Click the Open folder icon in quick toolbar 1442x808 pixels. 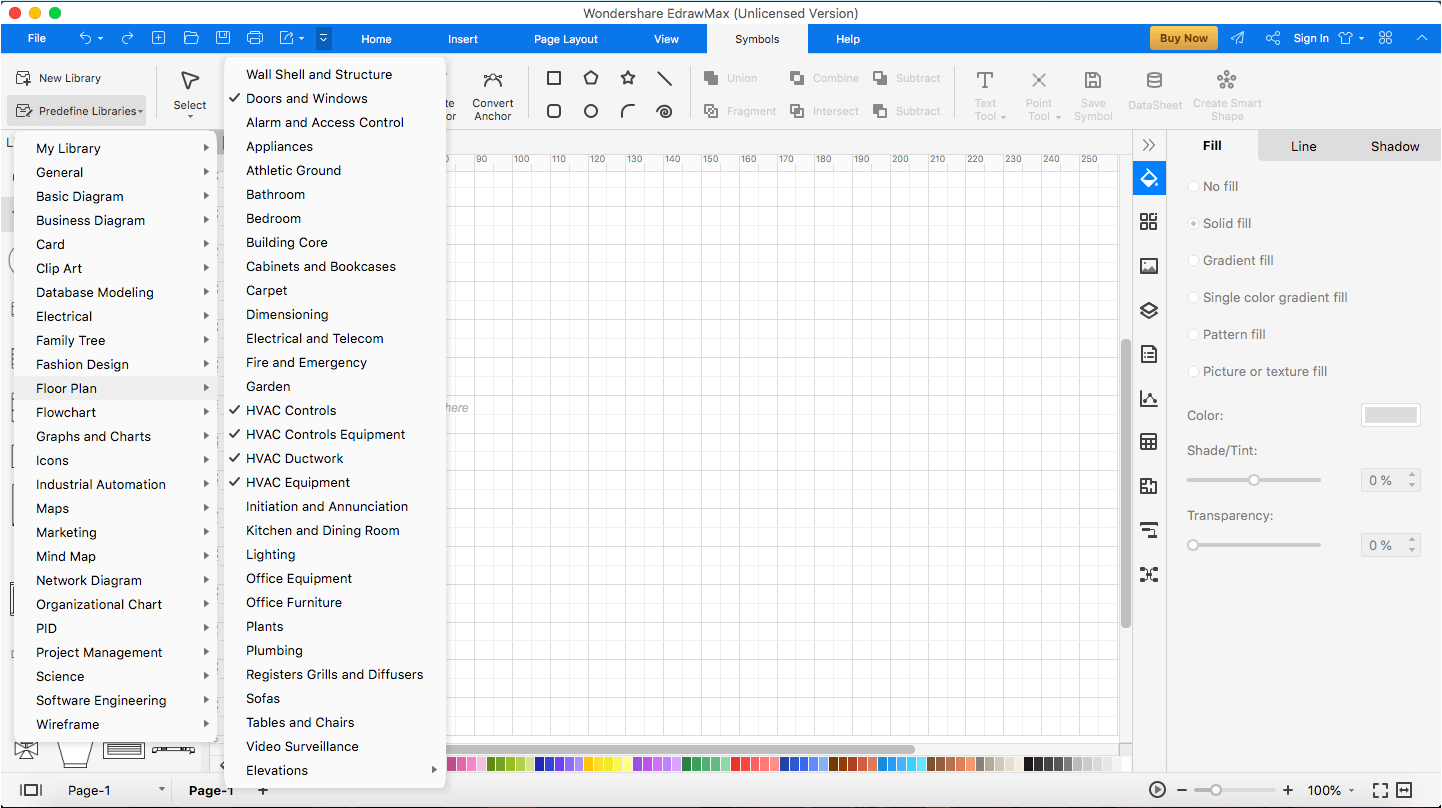pyautogui.click(x=191, y=38)
